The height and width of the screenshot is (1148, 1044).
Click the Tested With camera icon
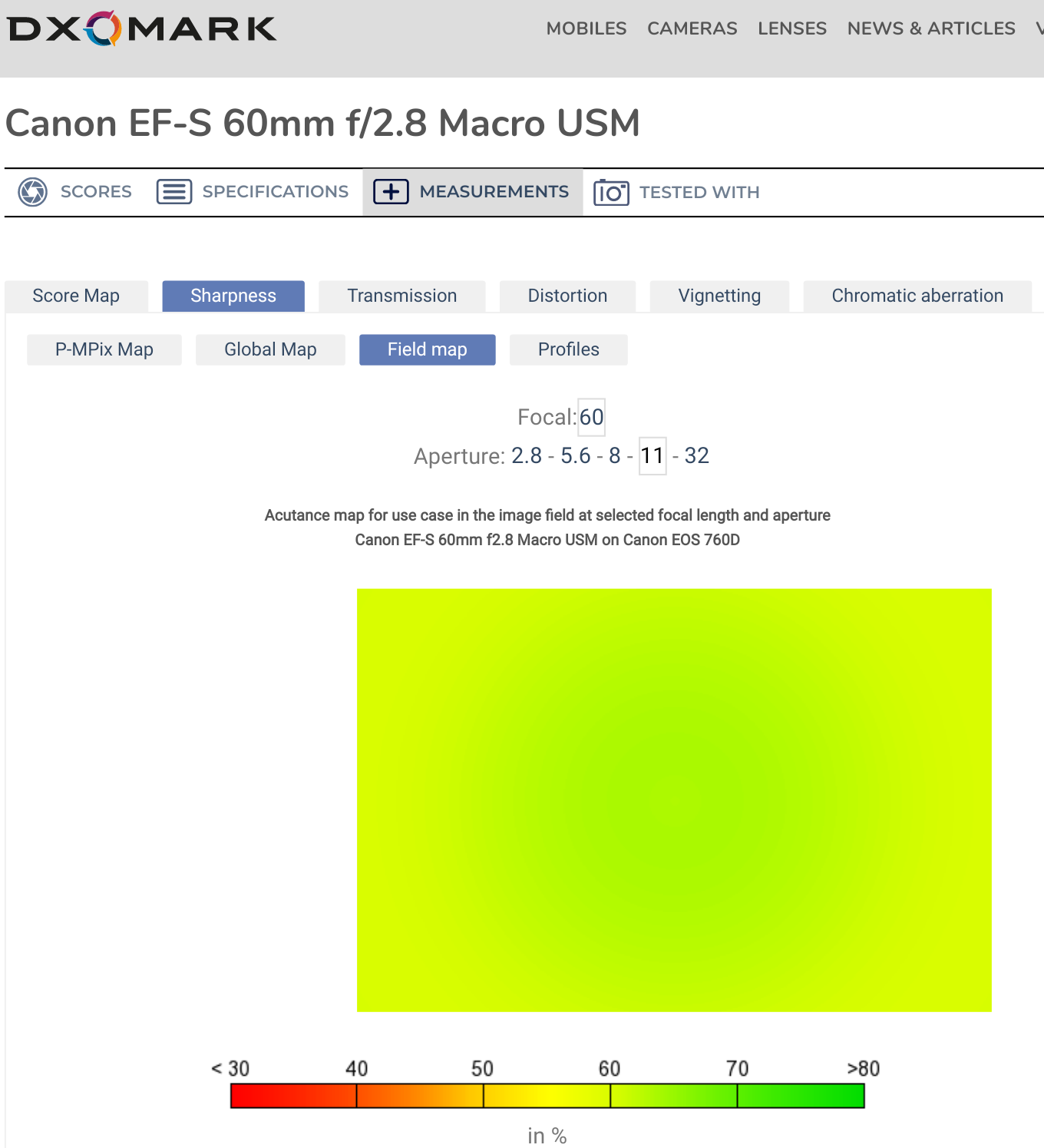(x=611, y=192)
